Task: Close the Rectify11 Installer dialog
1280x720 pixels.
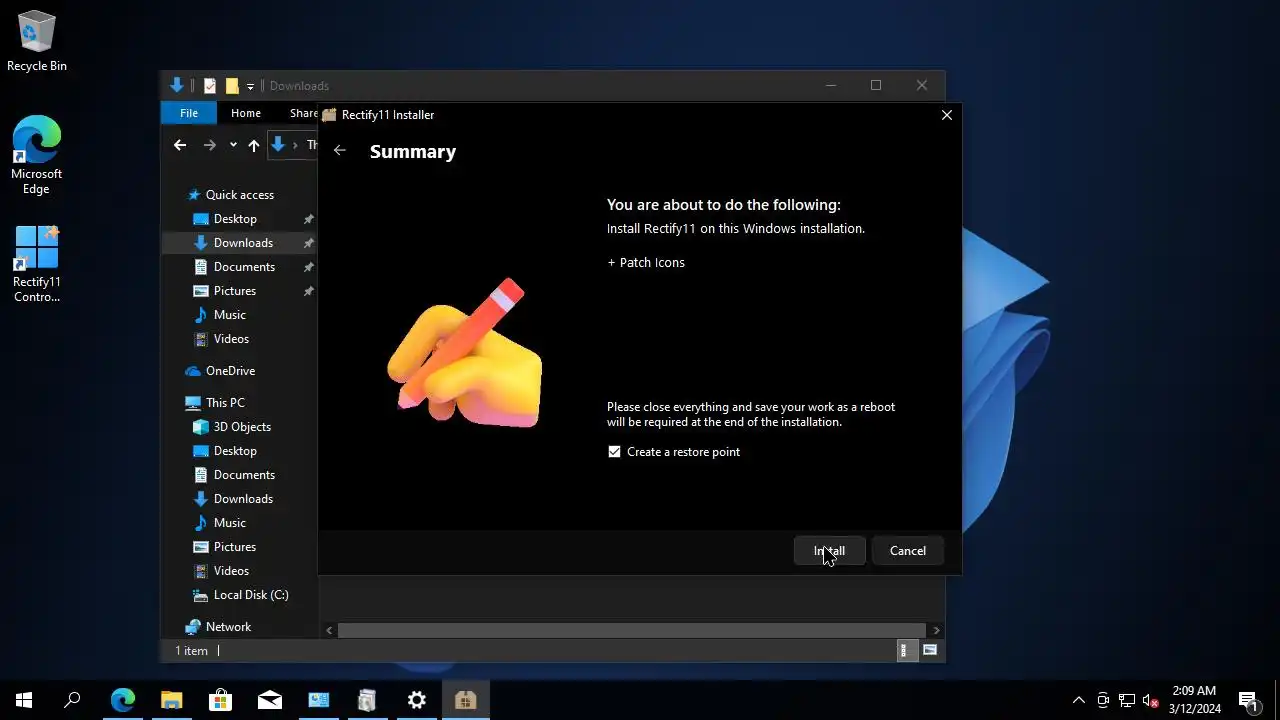Action: click(x=946, y=115)
